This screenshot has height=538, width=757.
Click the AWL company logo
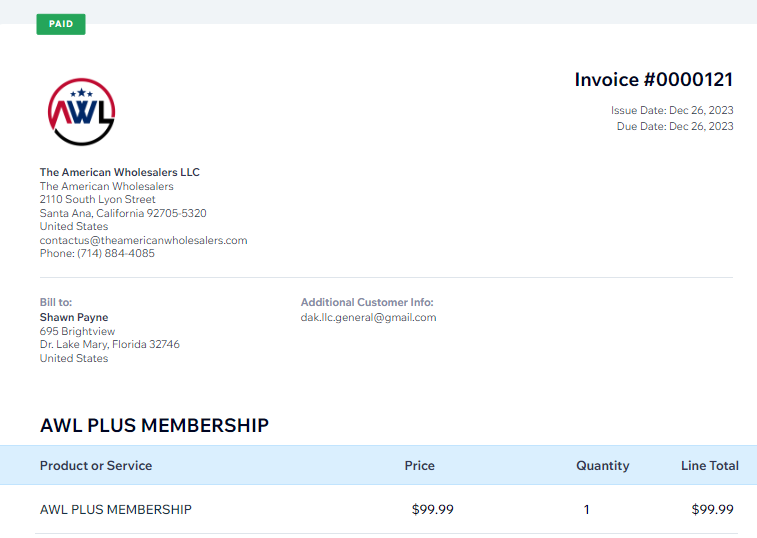[81, 112]
